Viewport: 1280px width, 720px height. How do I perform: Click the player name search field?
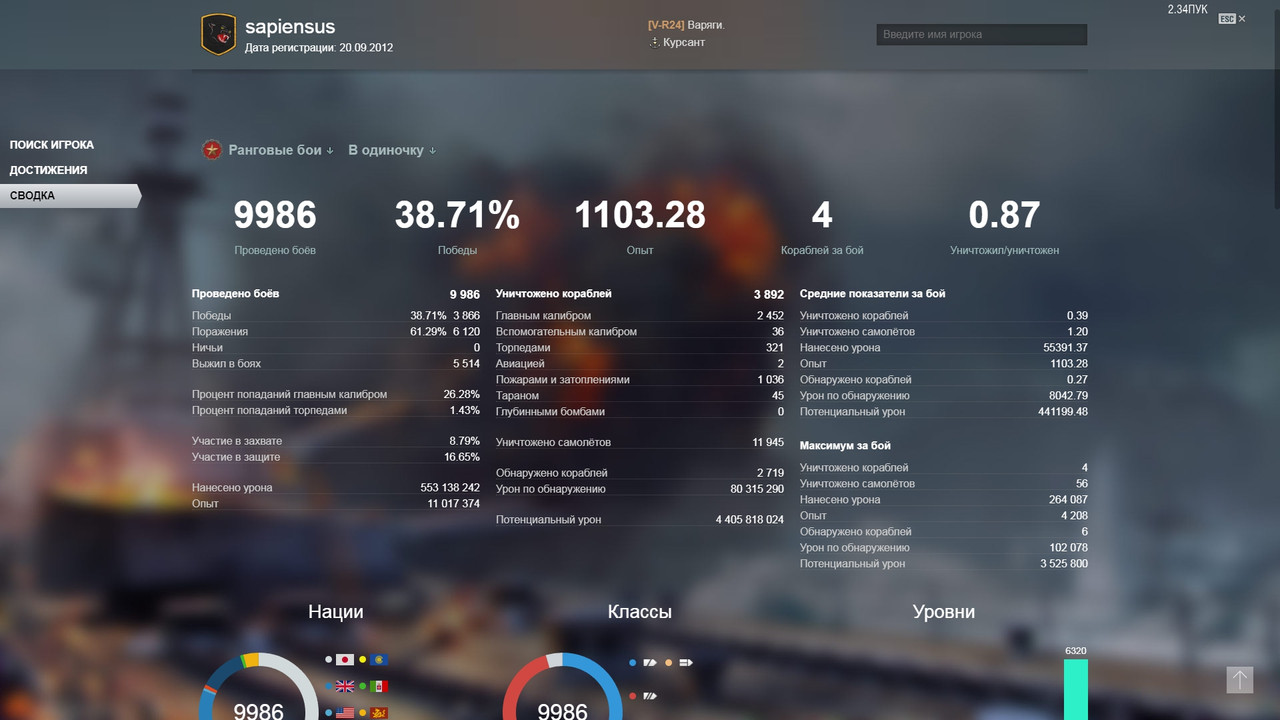point(982,34)
